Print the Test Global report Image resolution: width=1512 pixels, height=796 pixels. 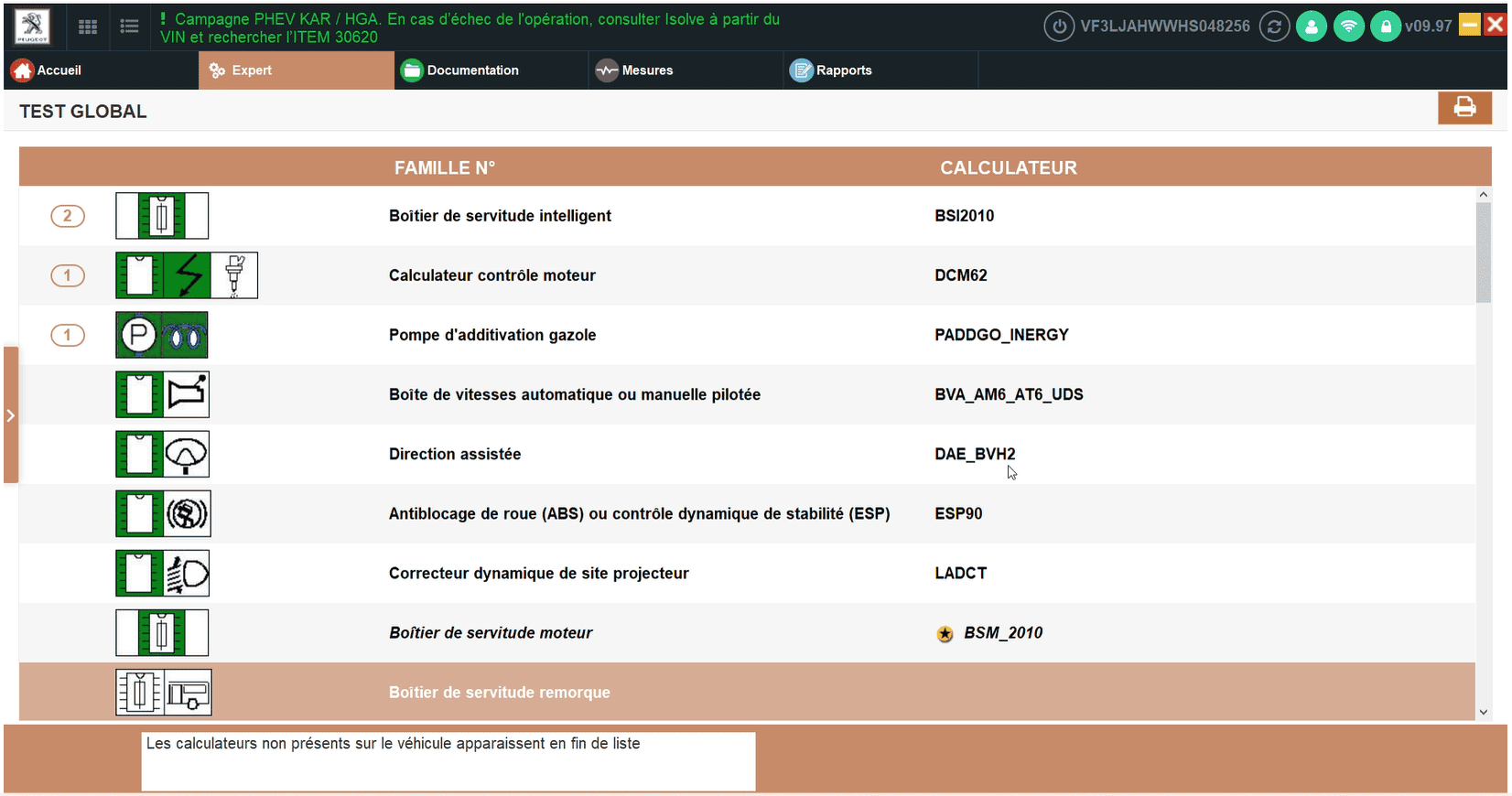coord(1464,107)
